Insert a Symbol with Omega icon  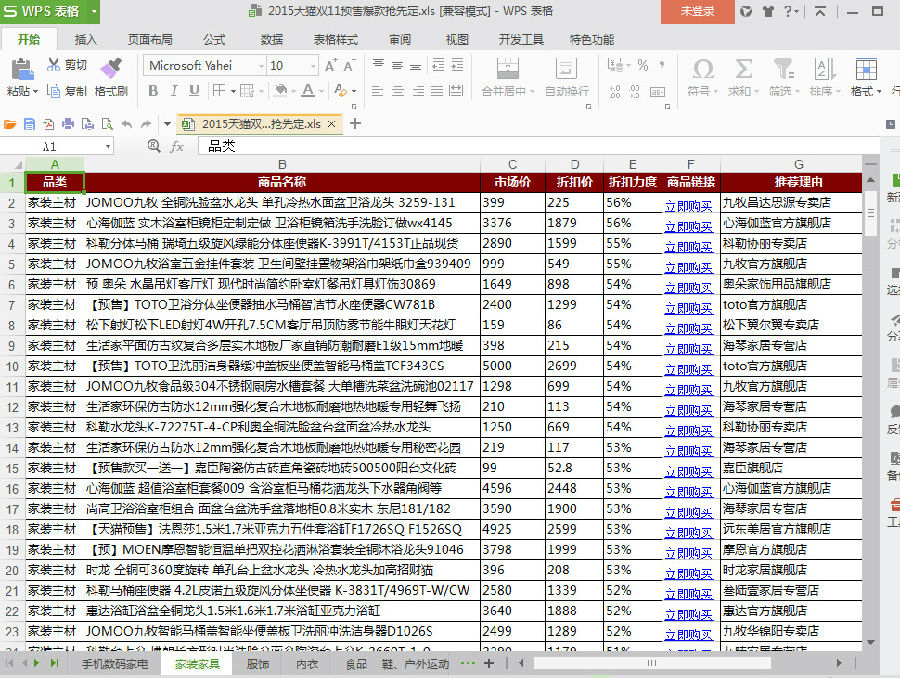[x=703, y=69]
